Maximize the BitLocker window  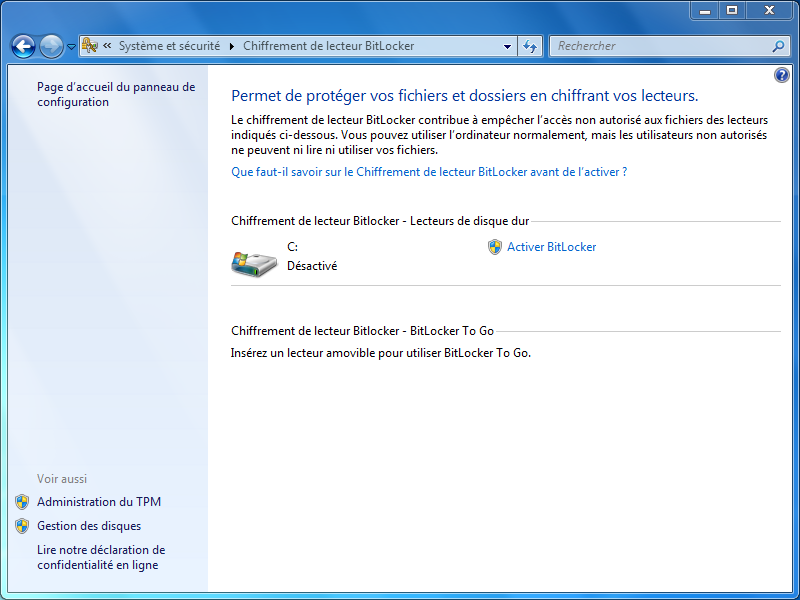[732, 10]
